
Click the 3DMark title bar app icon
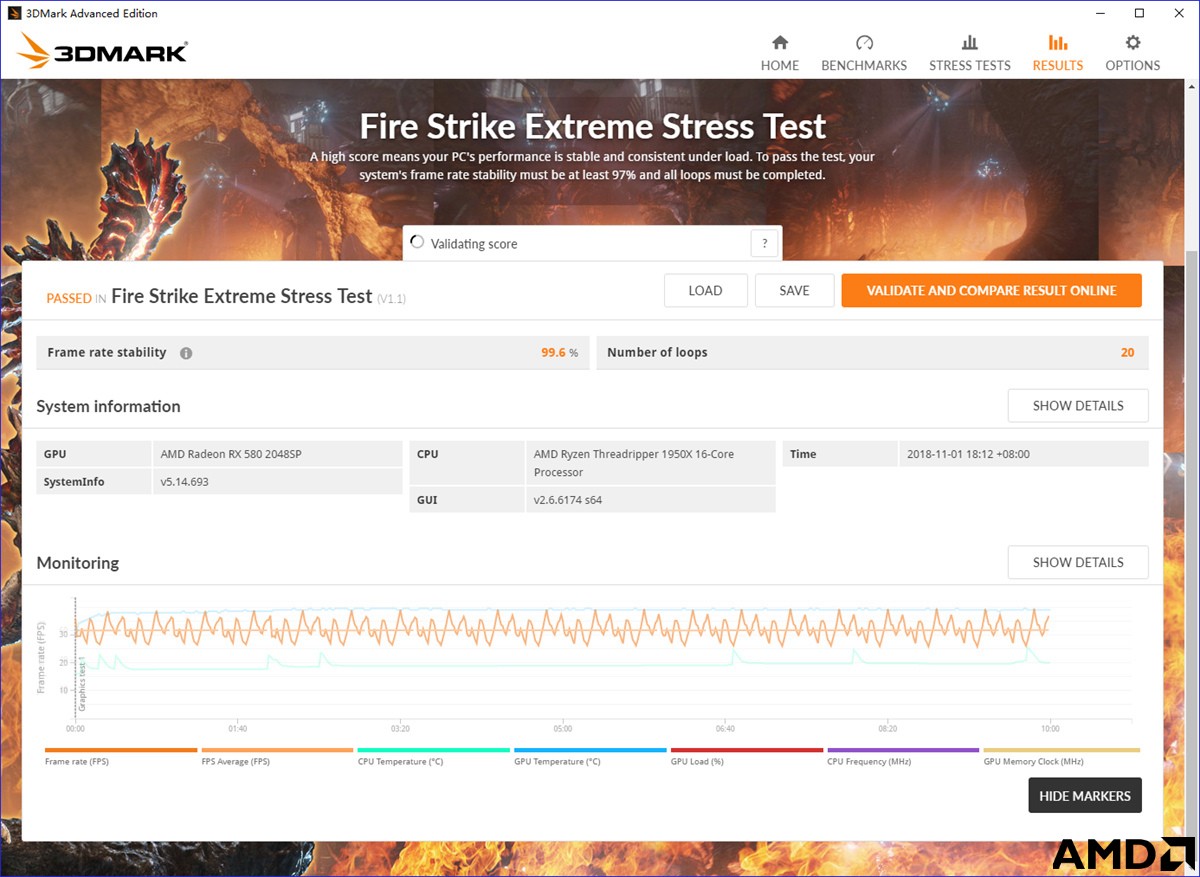click(13, 13)
